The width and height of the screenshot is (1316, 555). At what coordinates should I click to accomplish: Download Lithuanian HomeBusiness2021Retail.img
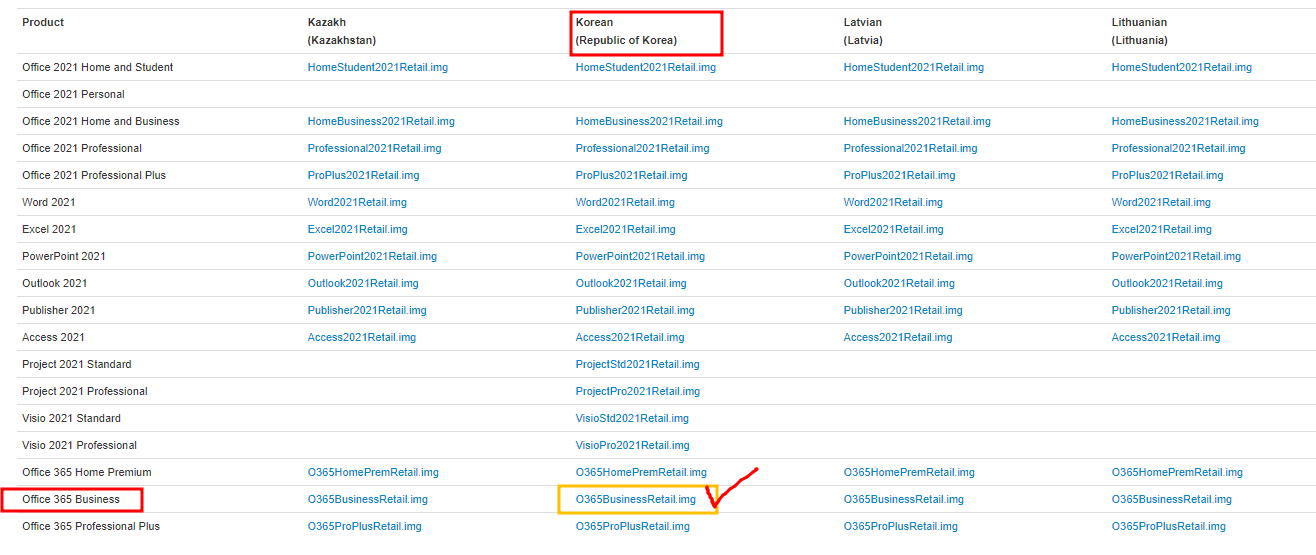click(1185, 121)
